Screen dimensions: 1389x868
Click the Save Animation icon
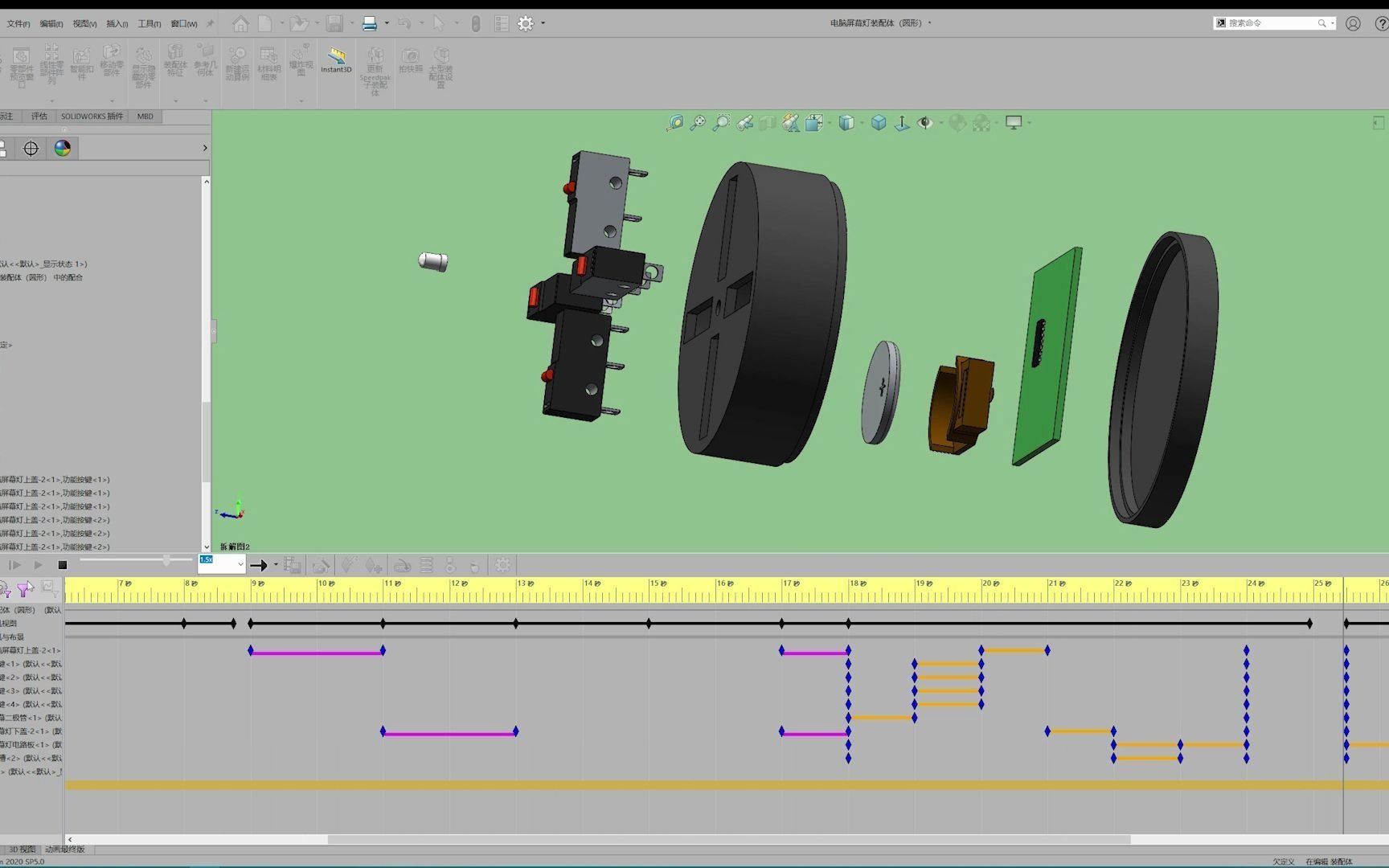click(293, 565)
